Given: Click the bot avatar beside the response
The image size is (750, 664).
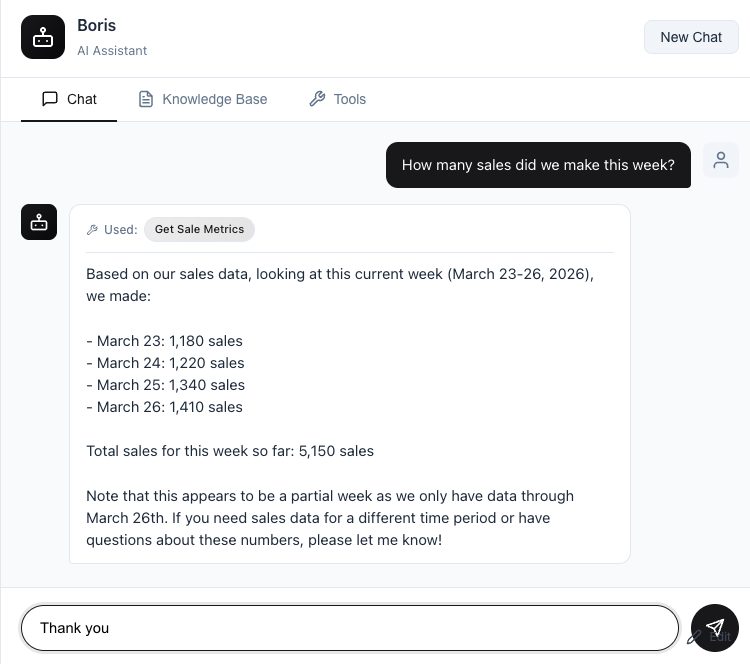Looking at the screenshot, I should pyautogui.click(x=39, y=222).
